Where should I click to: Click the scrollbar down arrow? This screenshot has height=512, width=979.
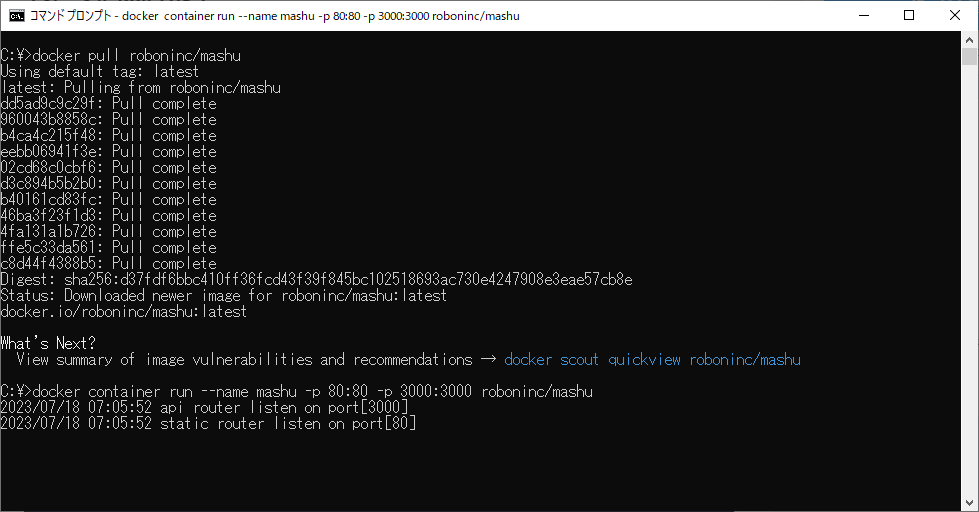(x=969, y=503)
